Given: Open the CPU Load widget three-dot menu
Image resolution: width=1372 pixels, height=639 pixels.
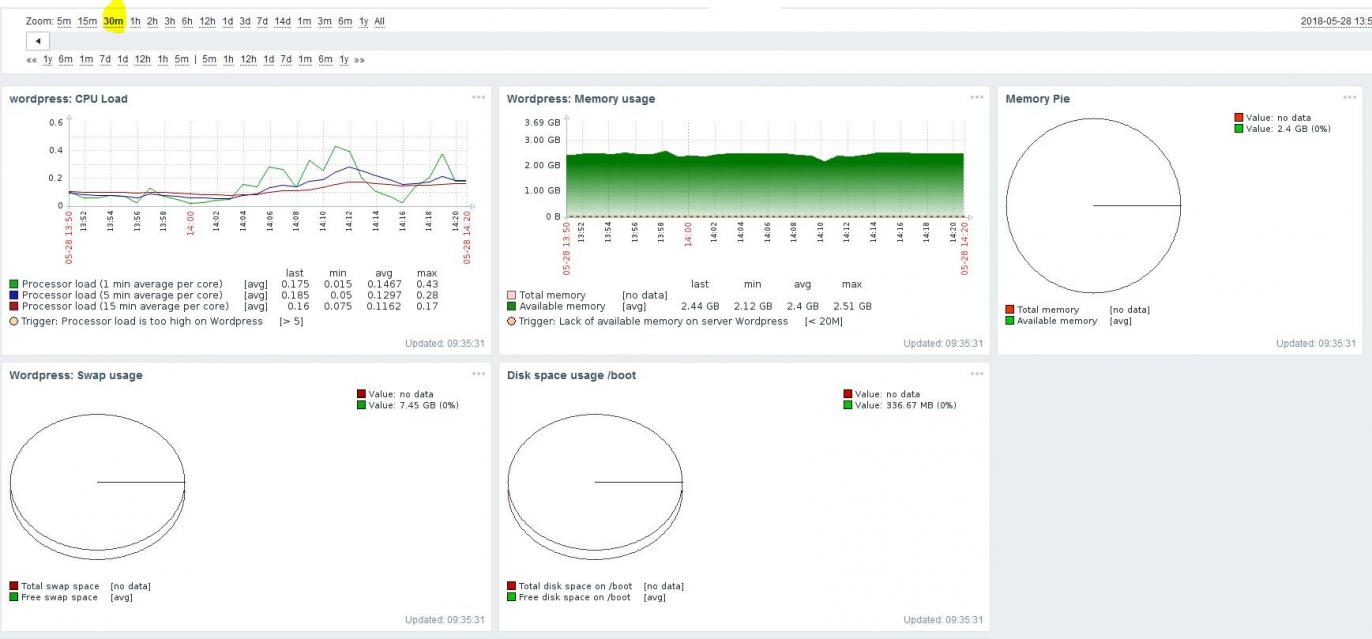Looking at the screenshot, I should coord(478,97).
